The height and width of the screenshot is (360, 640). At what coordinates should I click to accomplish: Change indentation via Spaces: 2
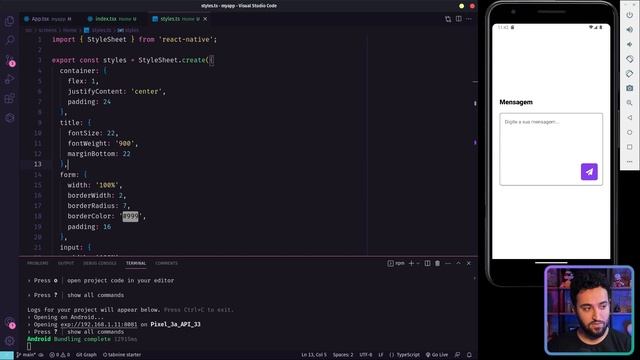(x=343, y=355)
